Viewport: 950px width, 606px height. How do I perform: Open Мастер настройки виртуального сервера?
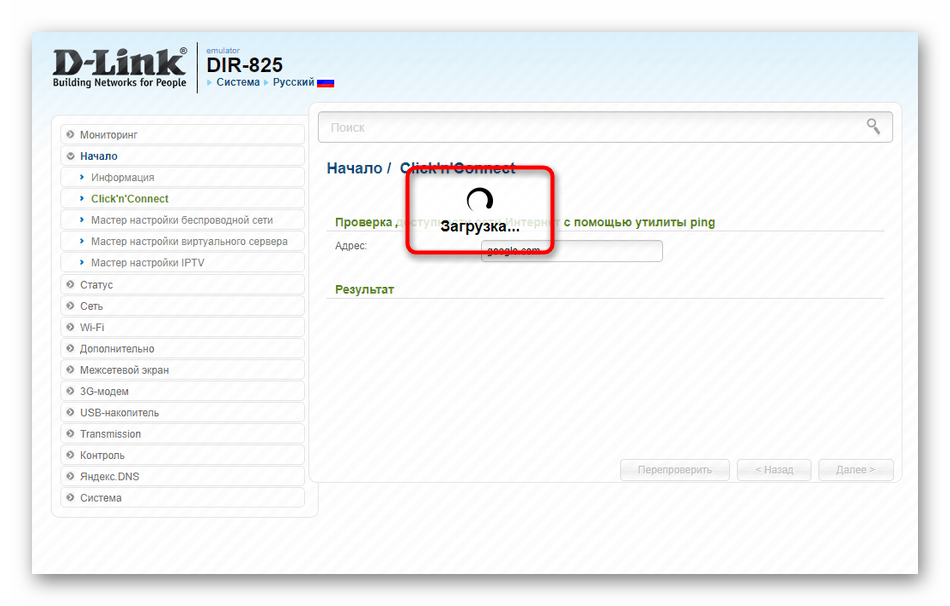pos(189,241)
